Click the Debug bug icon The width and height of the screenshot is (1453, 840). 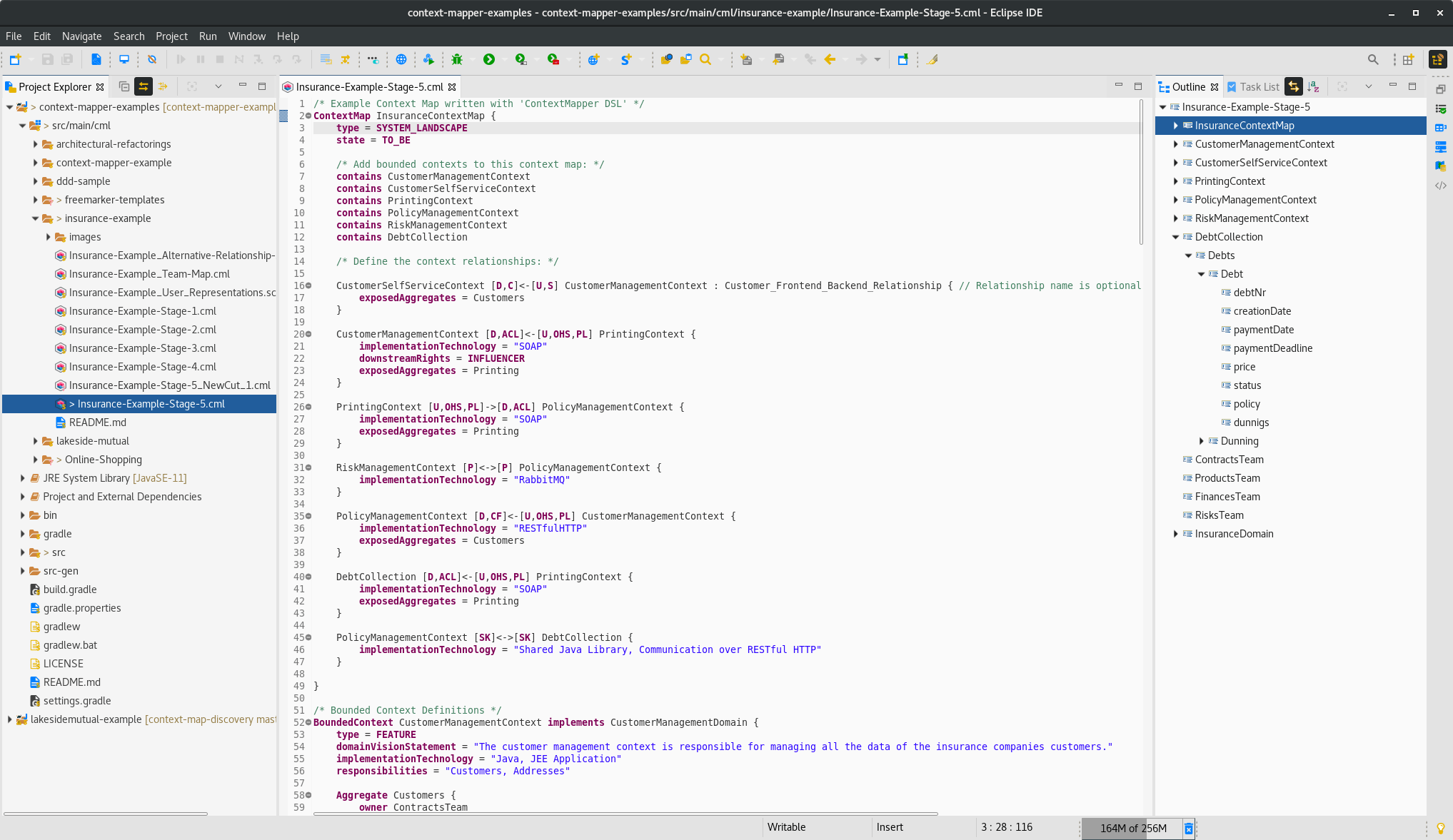click(457, 59)
